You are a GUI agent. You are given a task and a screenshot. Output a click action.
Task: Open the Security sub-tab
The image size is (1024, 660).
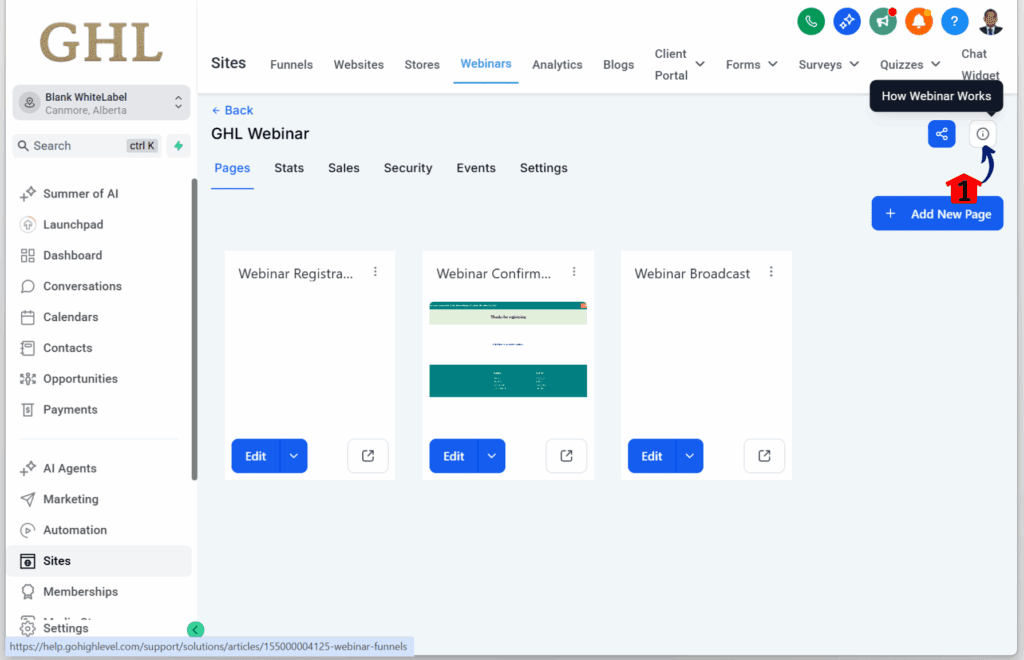point(408,168)
